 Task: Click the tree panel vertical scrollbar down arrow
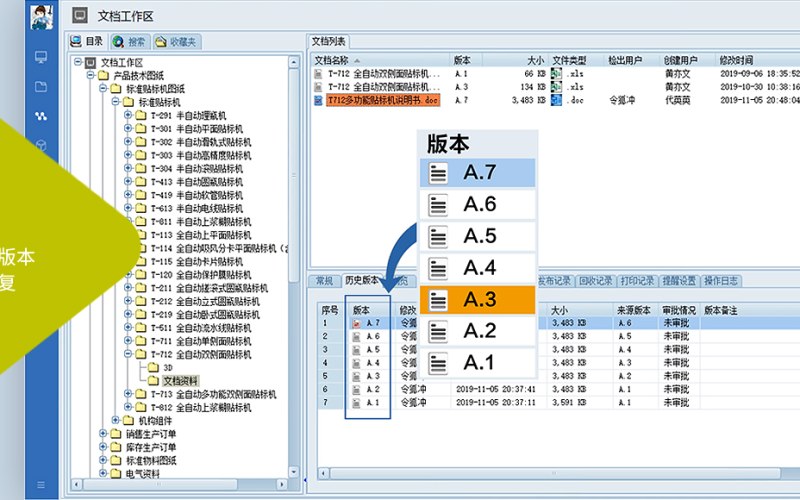(294, 471)
